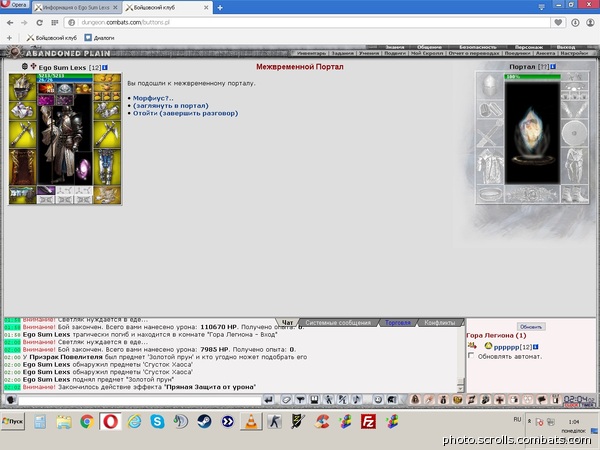The width and height of the screenshot is (600, 450).
Task: Click the Портал 100% health bar
Action: [x=532, y=77]
